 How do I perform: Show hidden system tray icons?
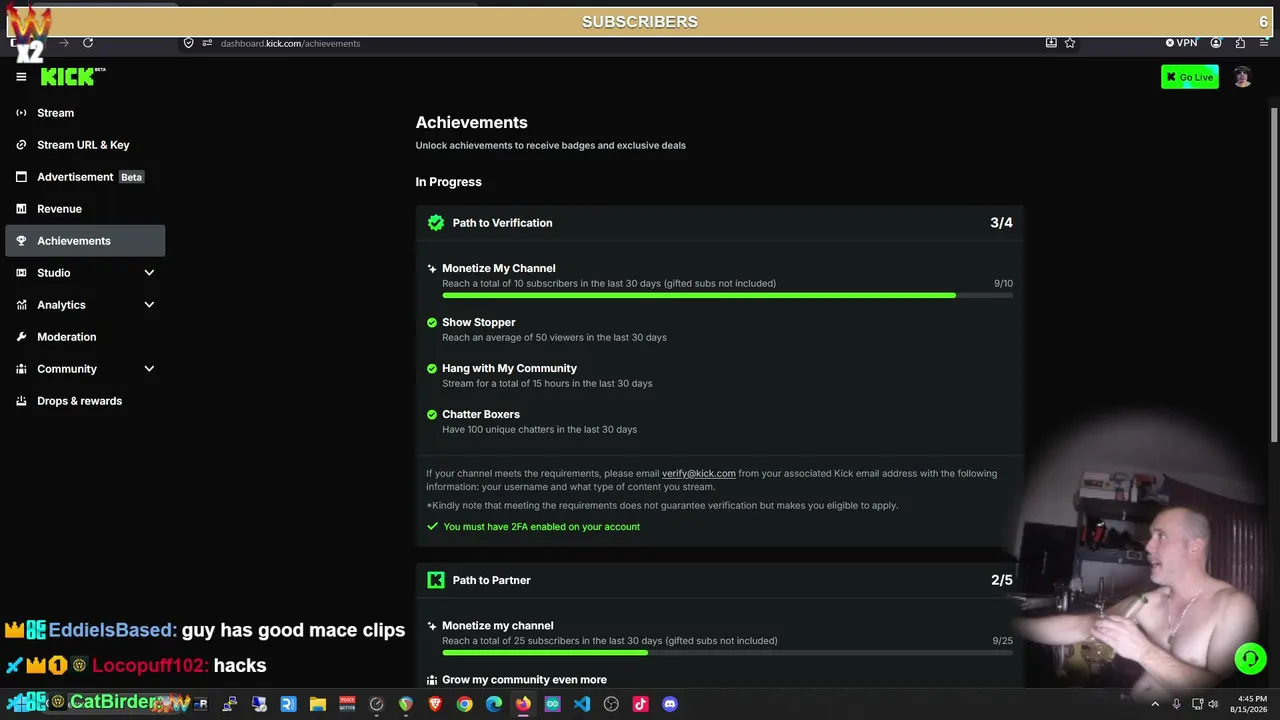coord(1155,704)
